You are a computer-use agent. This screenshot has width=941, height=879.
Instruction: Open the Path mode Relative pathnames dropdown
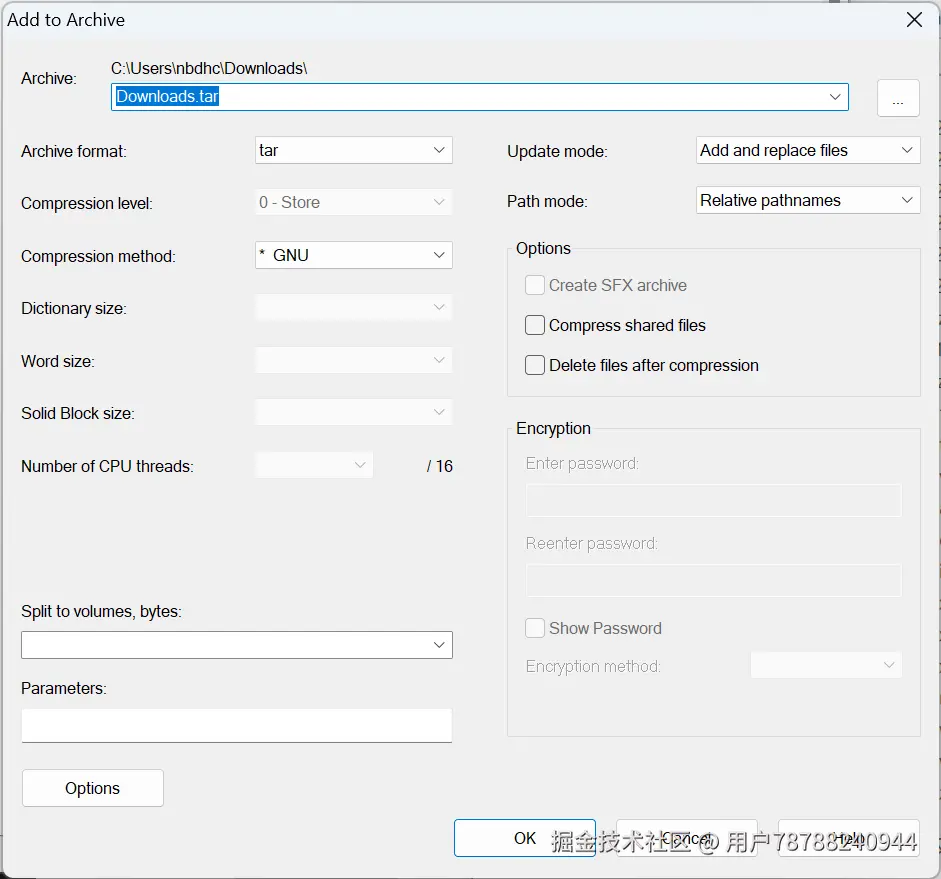808,200
